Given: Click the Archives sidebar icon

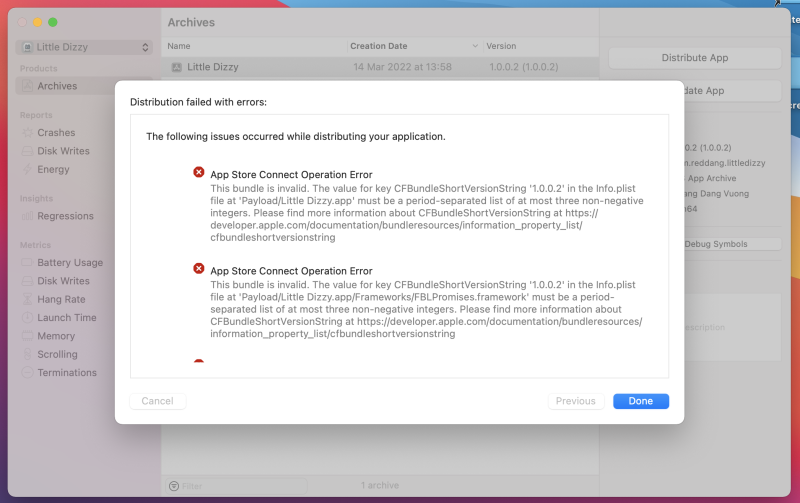Looking at the screenshot, I should tap(28, 86).
